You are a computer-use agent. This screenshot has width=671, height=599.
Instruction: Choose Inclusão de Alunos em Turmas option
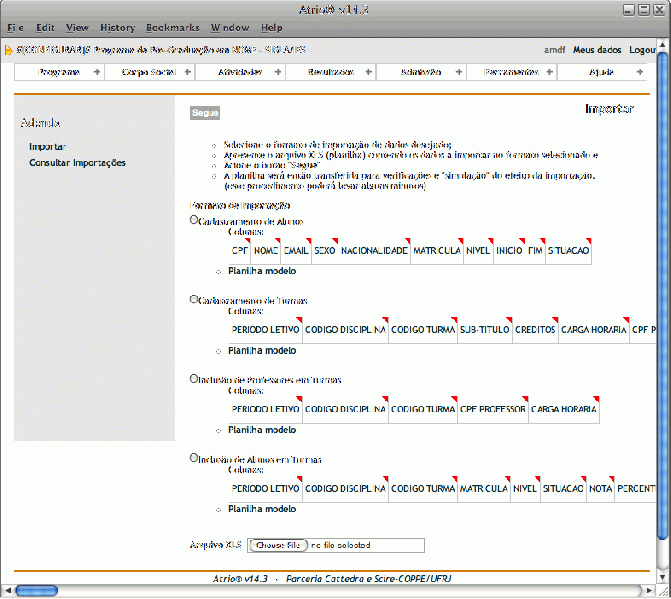point(194,457)
